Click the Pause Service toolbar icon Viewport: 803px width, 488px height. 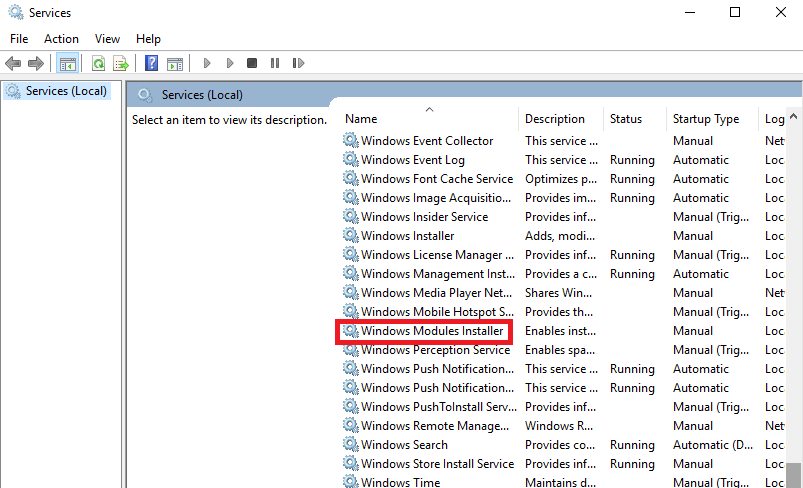(275, 63)
